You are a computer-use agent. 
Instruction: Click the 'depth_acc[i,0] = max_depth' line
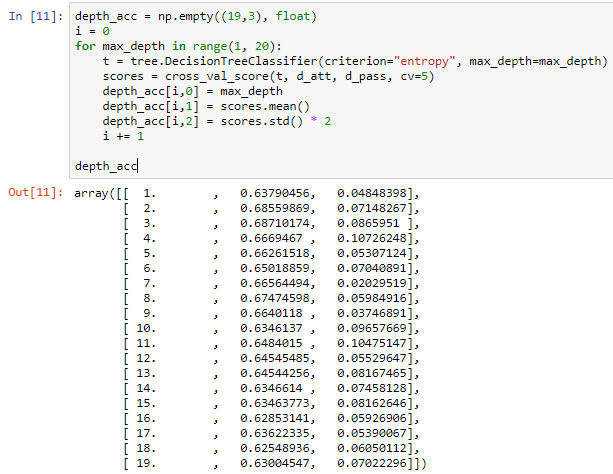click(x=192, y=92)
